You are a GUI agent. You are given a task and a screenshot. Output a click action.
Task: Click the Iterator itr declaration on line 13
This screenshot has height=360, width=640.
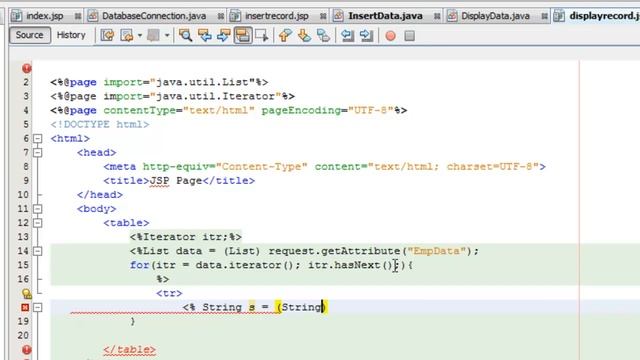(186, 237)
